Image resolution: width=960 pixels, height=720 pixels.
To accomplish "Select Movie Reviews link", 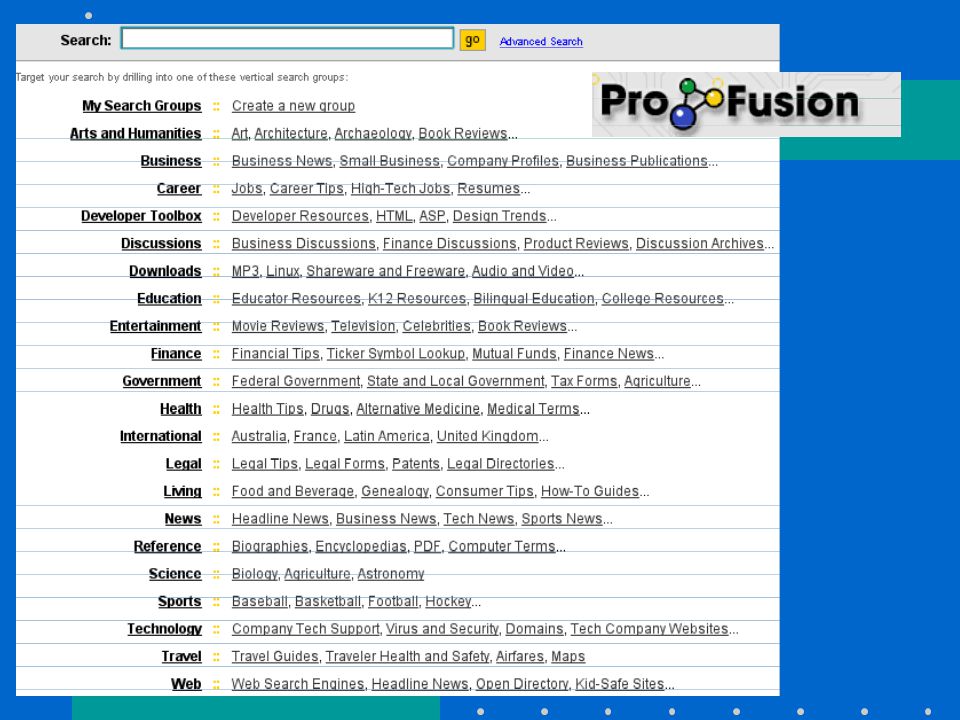I will coord(278,326).
